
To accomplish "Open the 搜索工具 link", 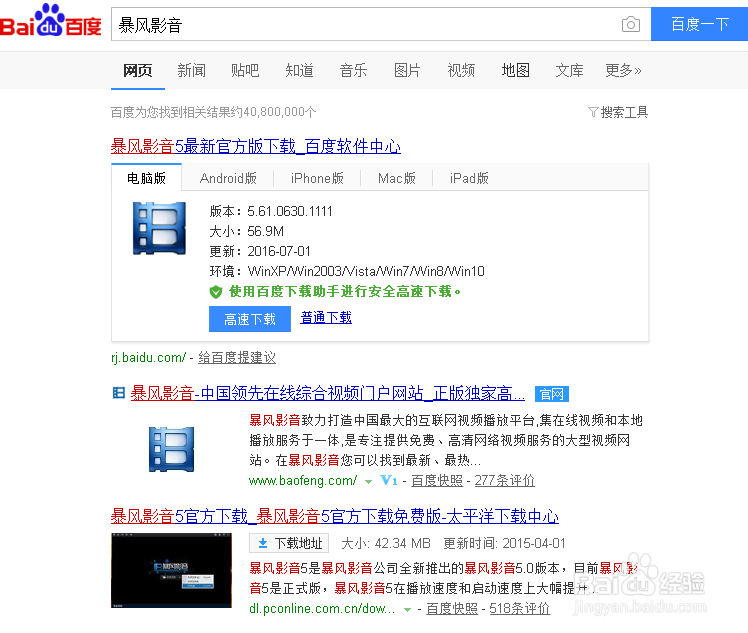I will [624, 112].
